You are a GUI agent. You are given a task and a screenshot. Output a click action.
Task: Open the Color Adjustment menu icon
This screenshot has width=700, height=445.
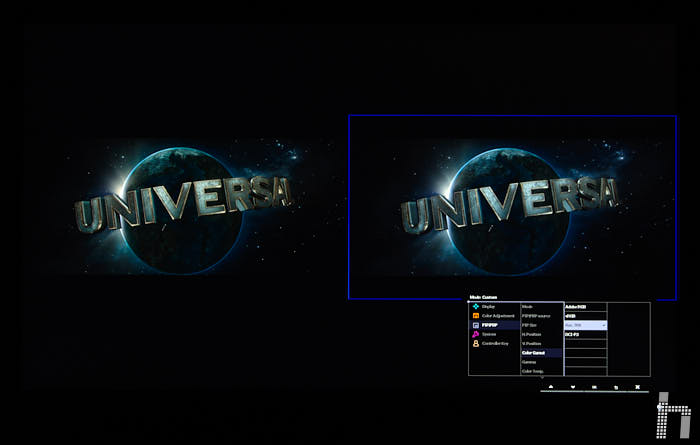coord(476,316)
